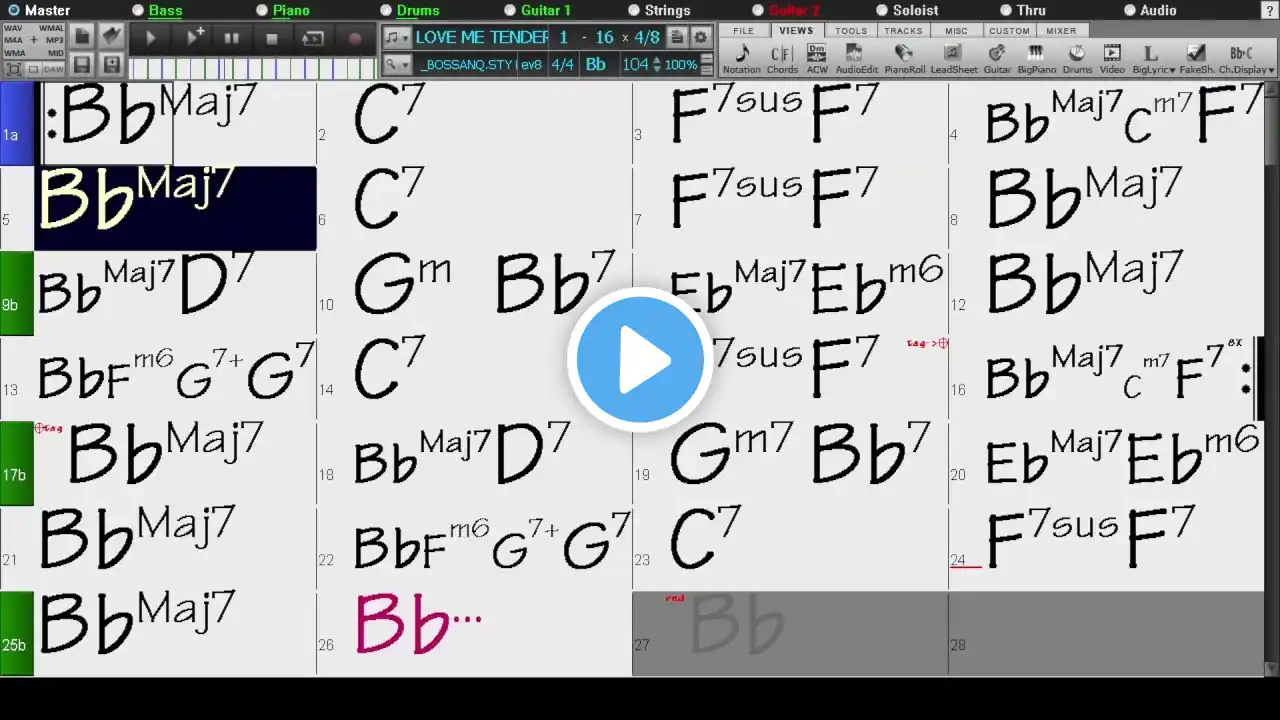1280x720 pixels.
Task: Click the large blue play overlay button
Action: [x=640, y=360]
